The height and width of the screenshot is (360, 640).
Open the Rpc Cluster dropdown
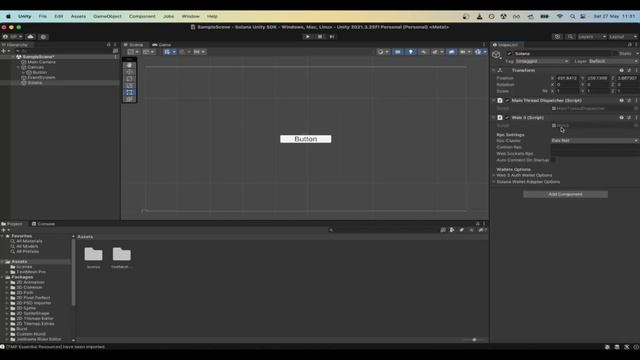595,140
